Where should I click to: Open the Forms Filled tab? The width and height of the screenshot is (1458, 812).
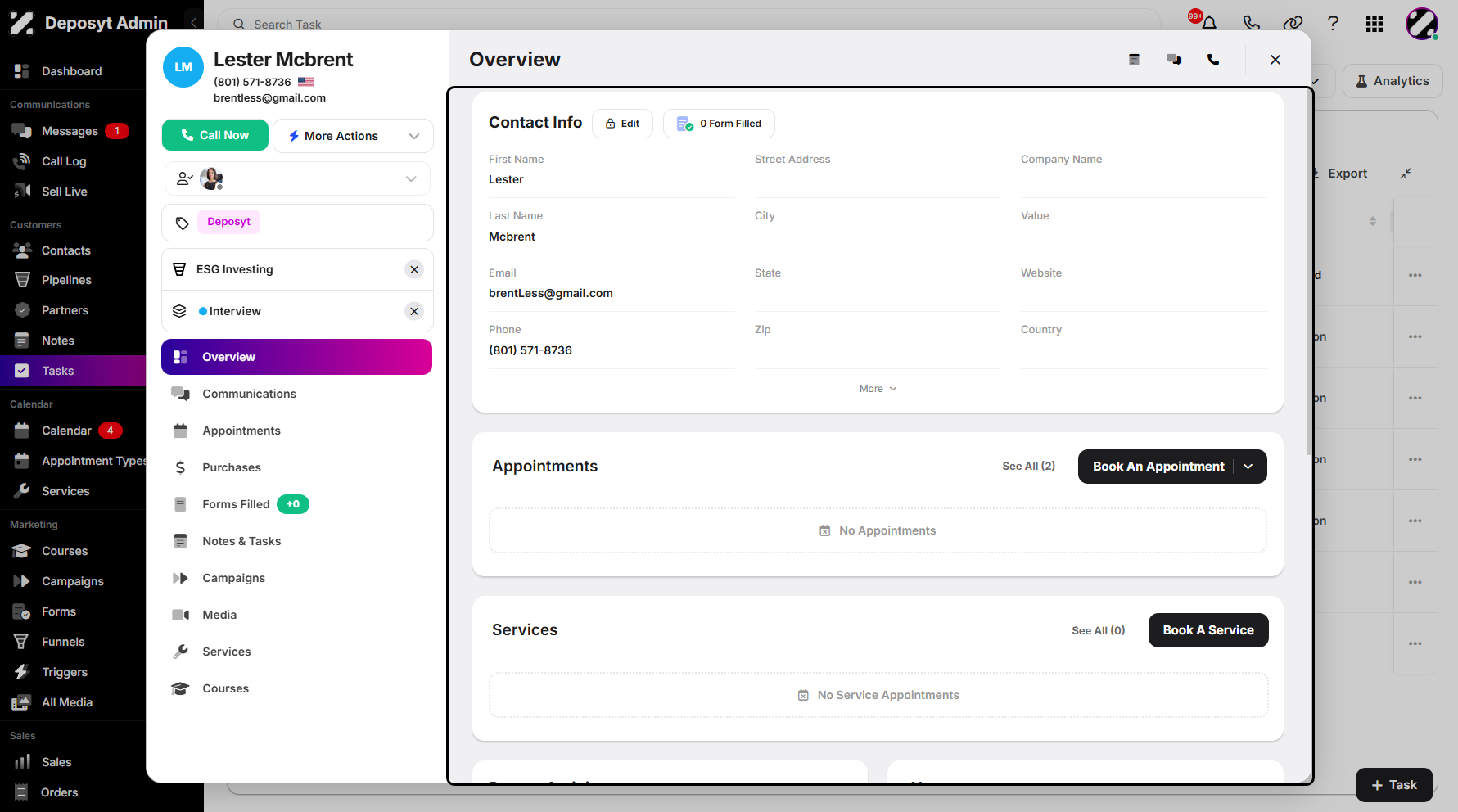(296, 504)
